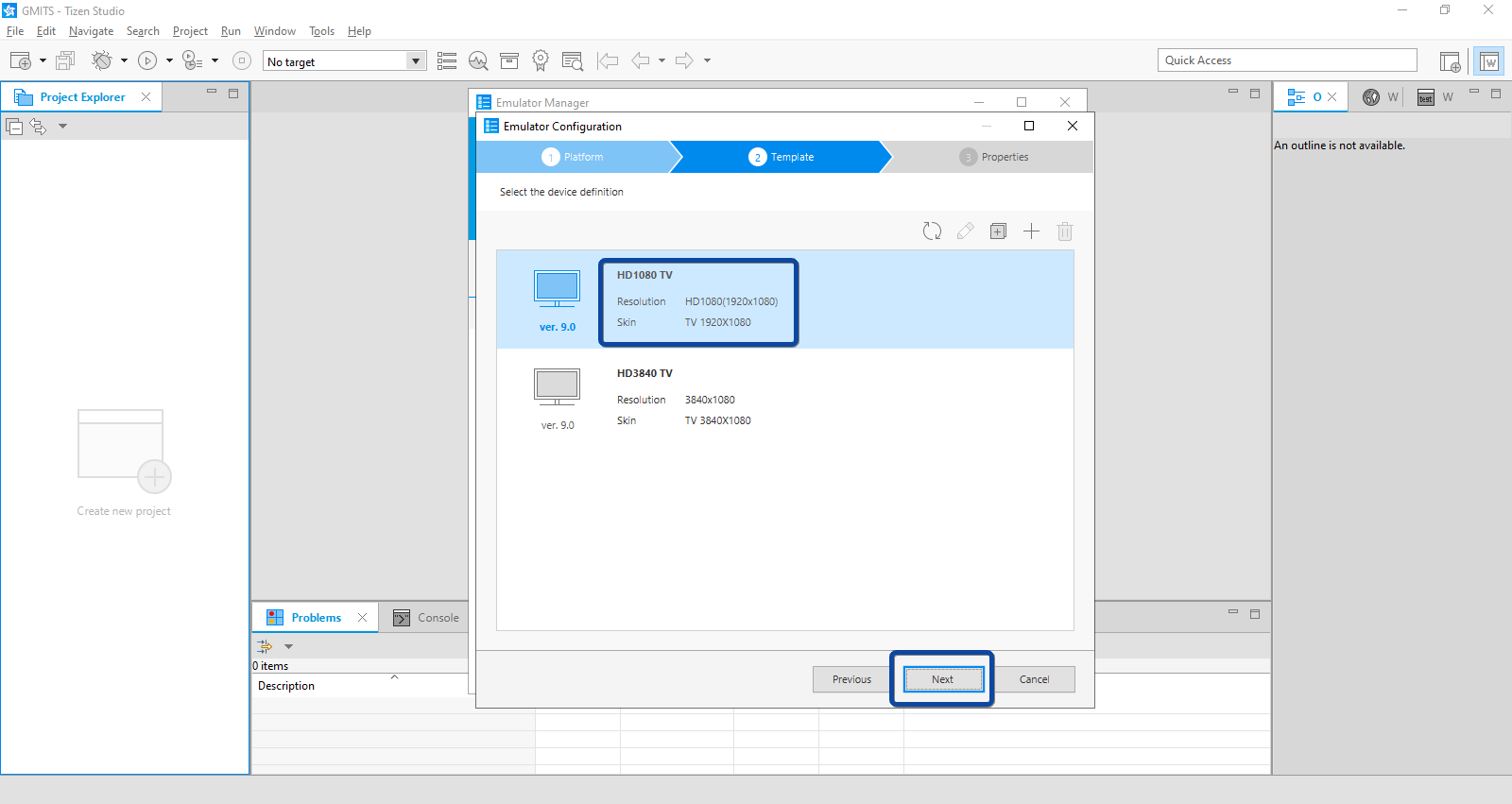The height and width of the screenshot is (804, 1512).
Task: Open the Tools menu
Action: (x=321, y=31)
